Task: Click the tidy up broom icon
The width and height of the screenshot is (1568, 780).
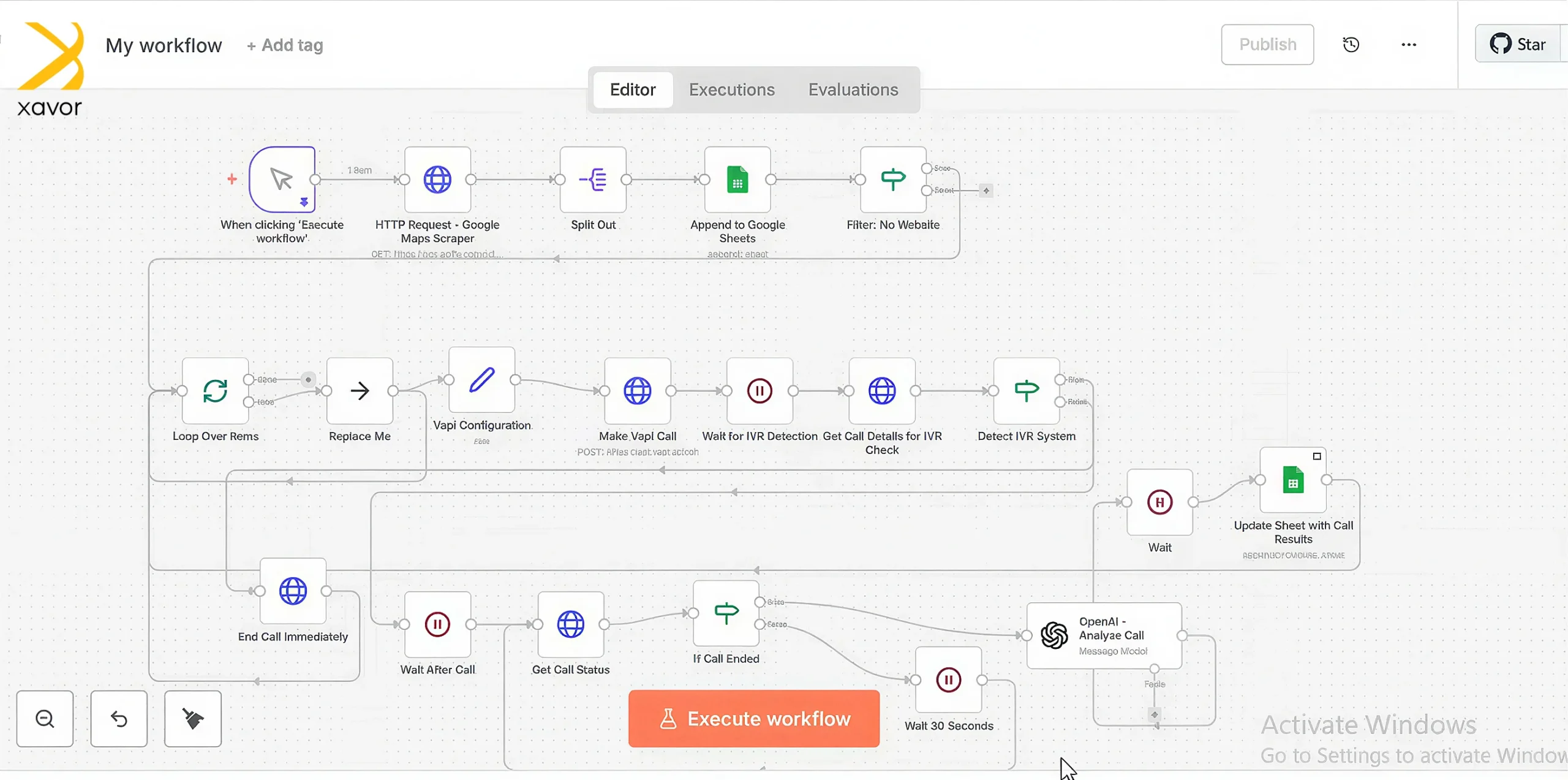Action: click(x=193, y=719)
